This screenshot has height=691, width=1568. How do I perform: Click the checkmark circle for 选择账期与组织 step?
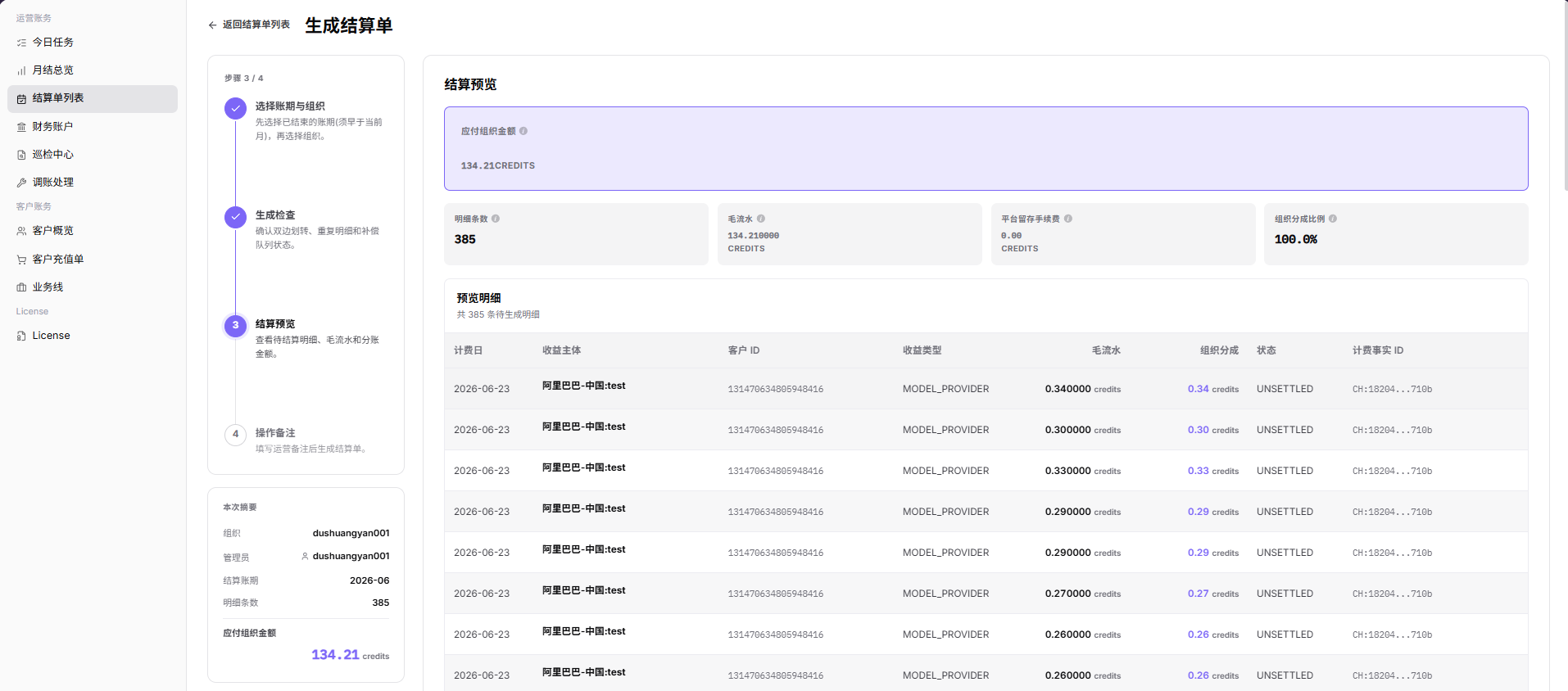[x=235, y=108]
